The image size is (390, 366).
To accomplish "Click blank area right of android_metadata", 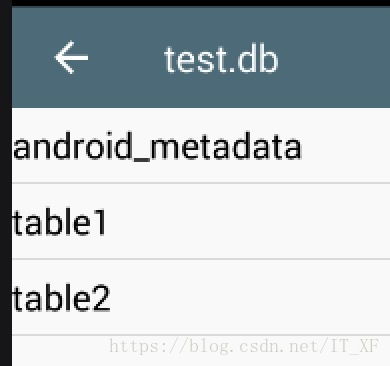I will point(346,145).
